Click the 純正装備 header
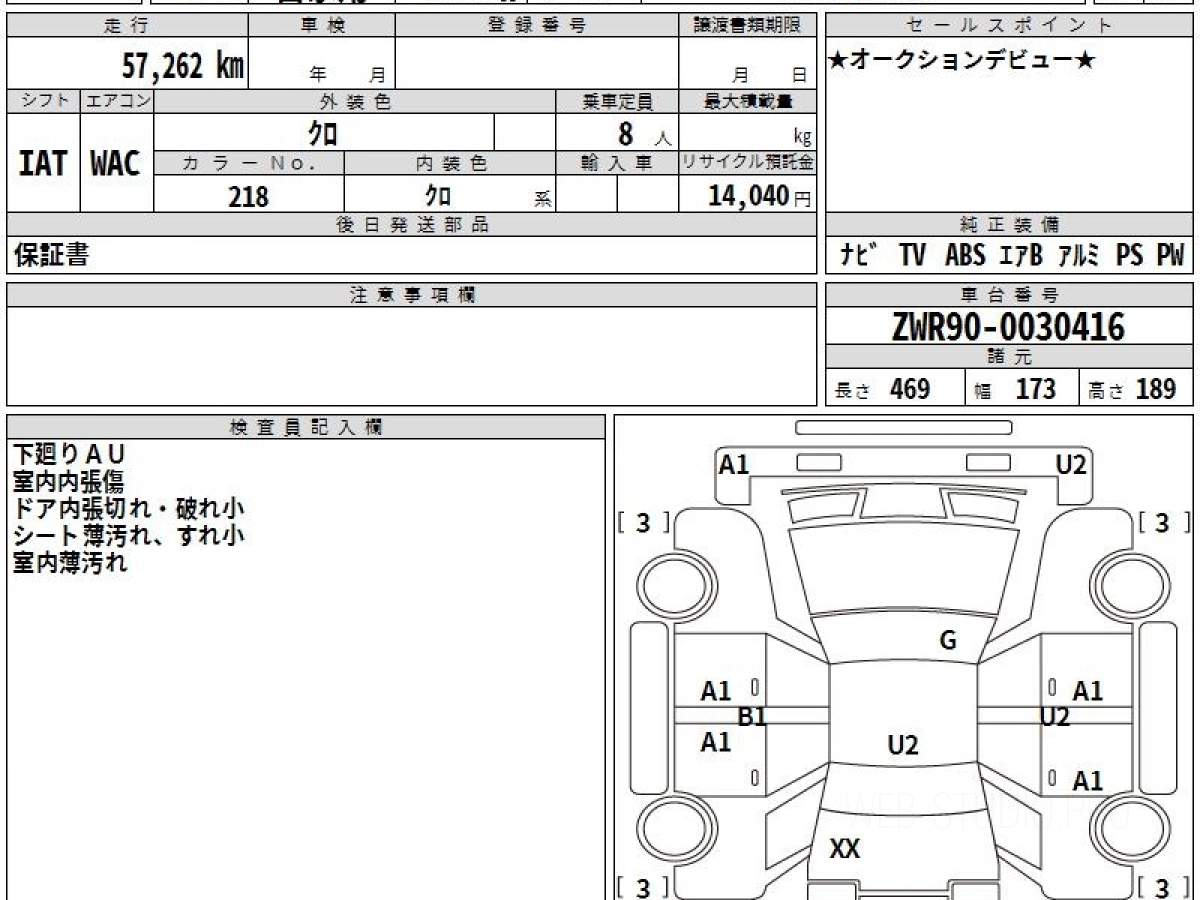The height and width of the screenshot is (900, 1200). pos(1010,225)
